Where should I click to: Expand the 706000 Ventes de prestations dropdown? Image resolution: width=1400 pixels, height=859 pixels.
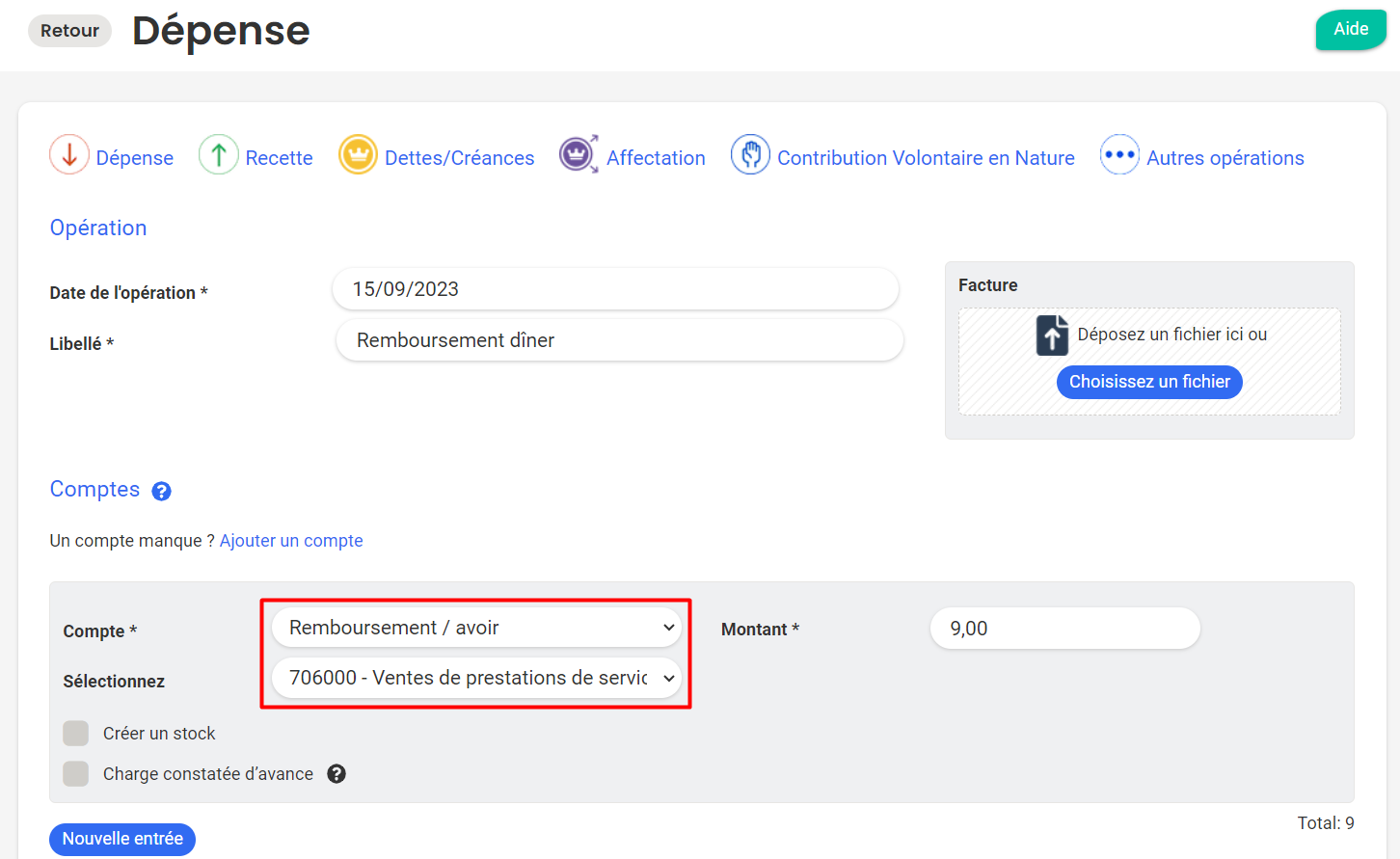coord(476,678)
